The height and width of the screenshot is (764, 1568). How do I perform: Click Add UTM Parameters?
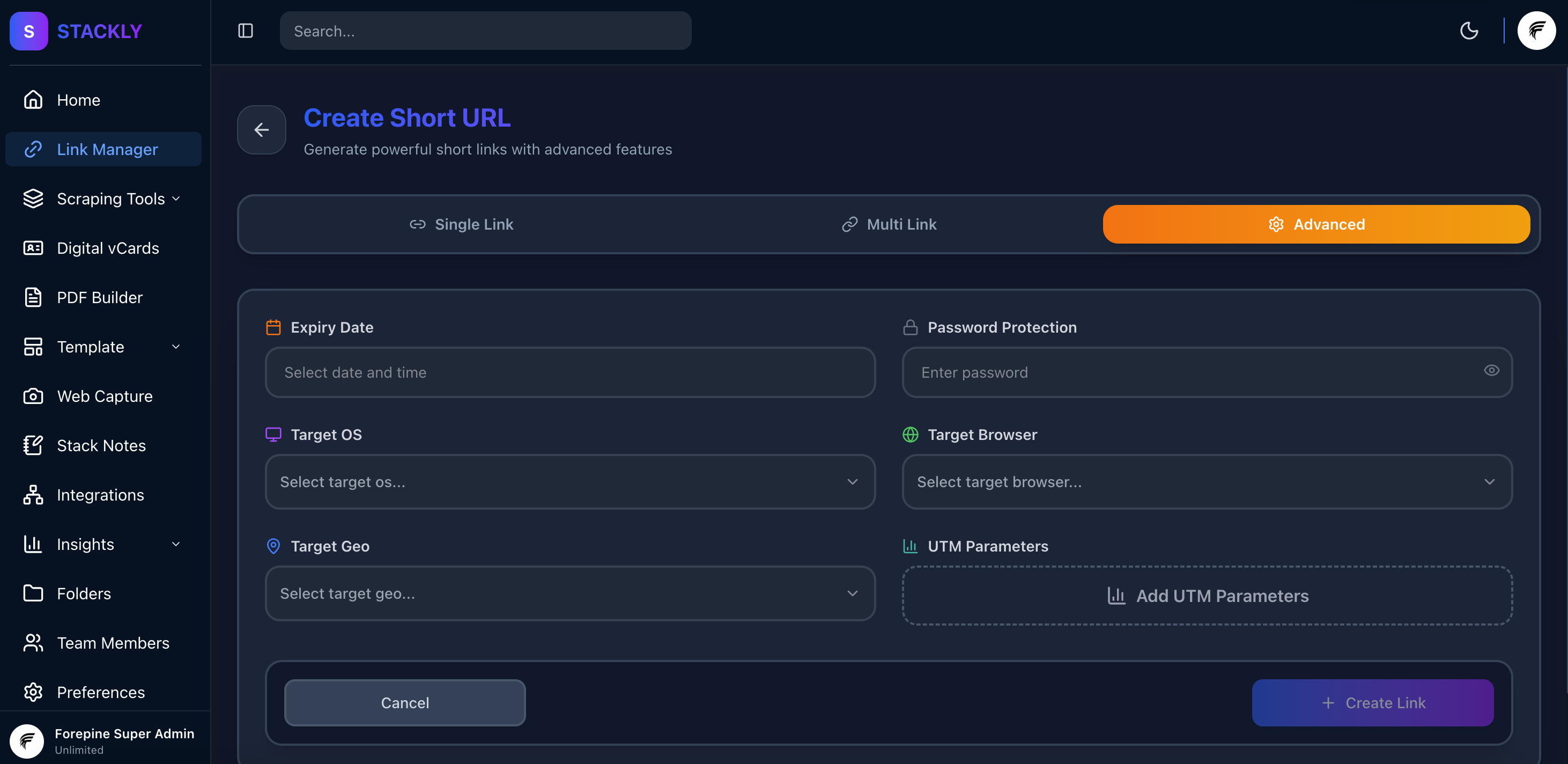pos(1208,596)
